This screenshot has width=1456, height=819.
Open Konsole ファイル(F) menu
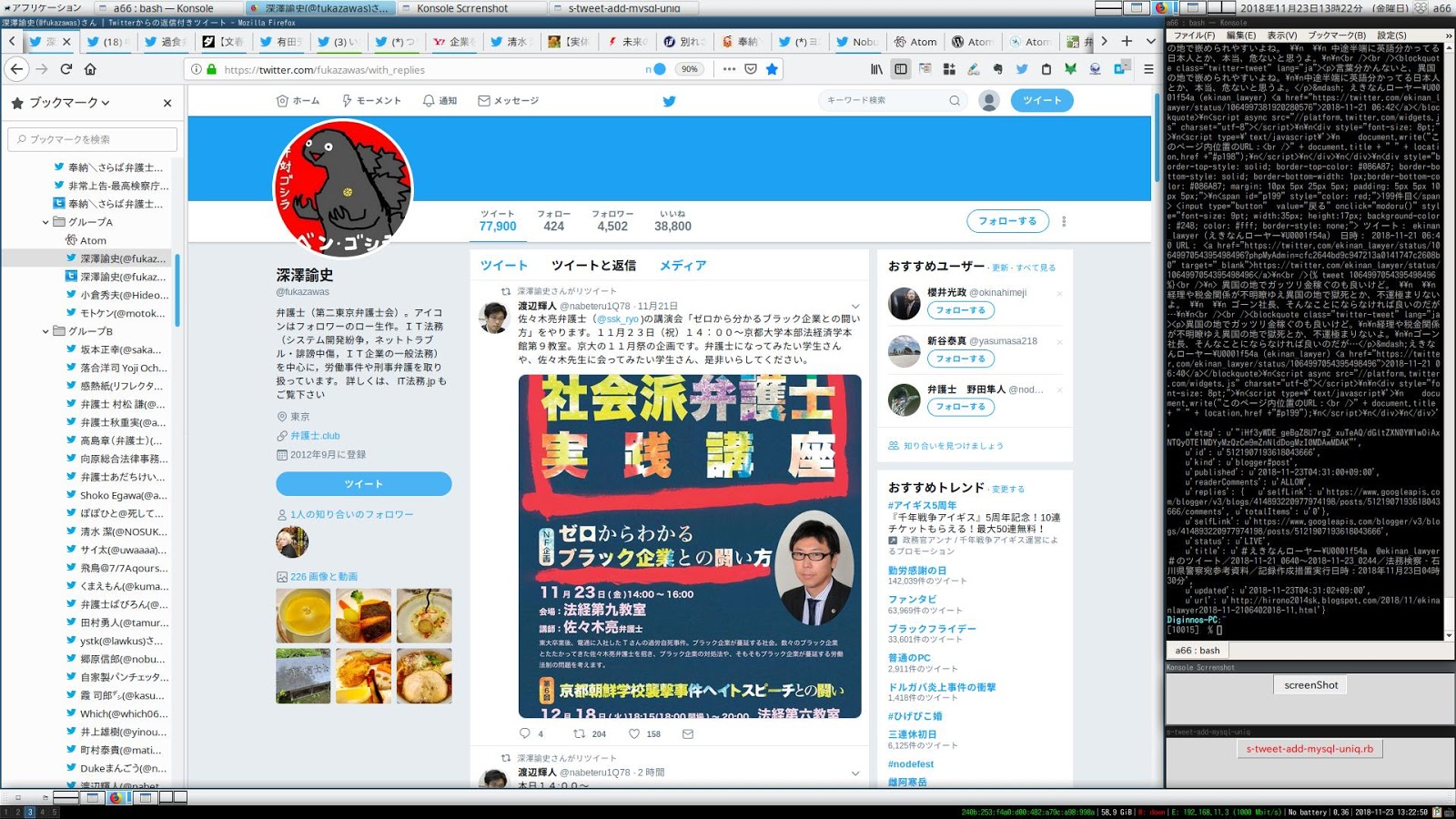click(x=1194, y=35)
